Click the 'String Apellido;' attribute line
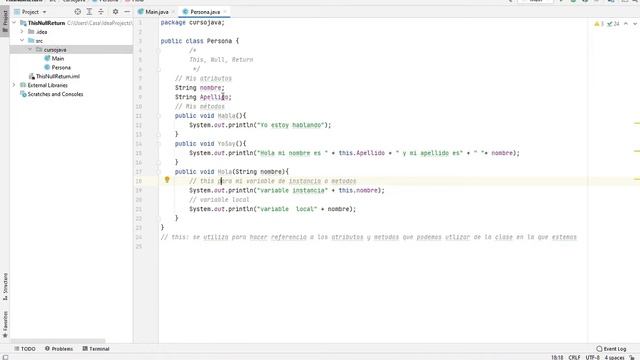640x360 pixels. point(203,97)
